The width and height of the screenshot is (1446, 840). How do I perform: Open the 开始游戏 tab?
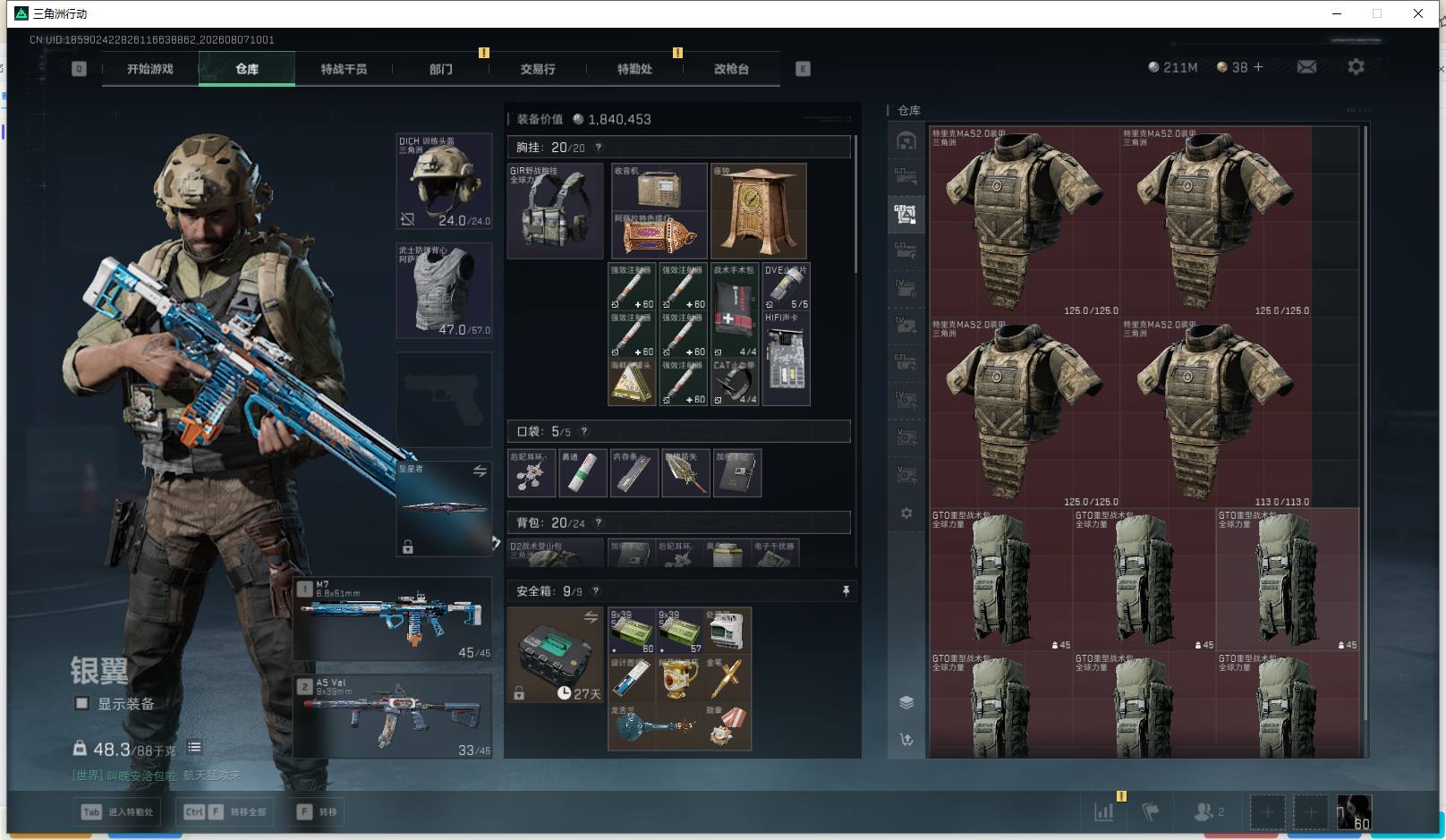pyautogui.click(x=150, y=69)
